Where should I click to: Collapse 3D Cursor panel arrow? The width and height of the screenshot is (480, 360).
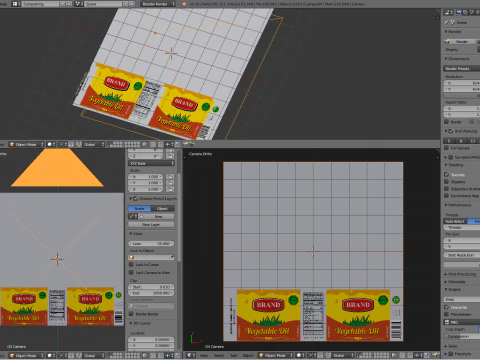[x=130, y=323]
